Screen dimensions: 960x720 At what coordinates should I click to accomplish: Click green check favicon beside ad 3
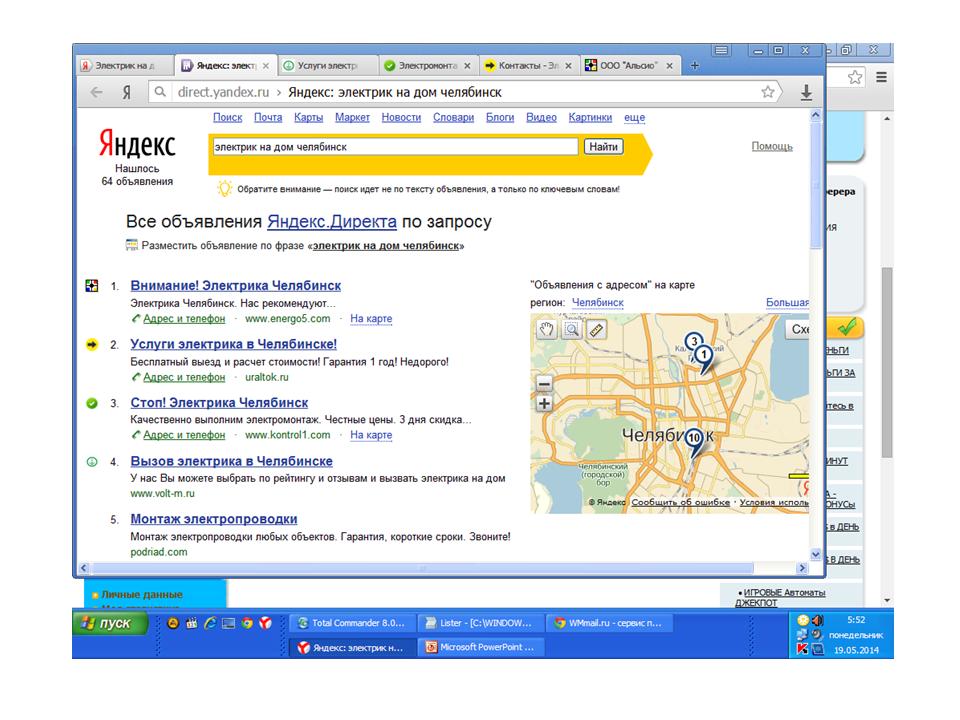92,403
